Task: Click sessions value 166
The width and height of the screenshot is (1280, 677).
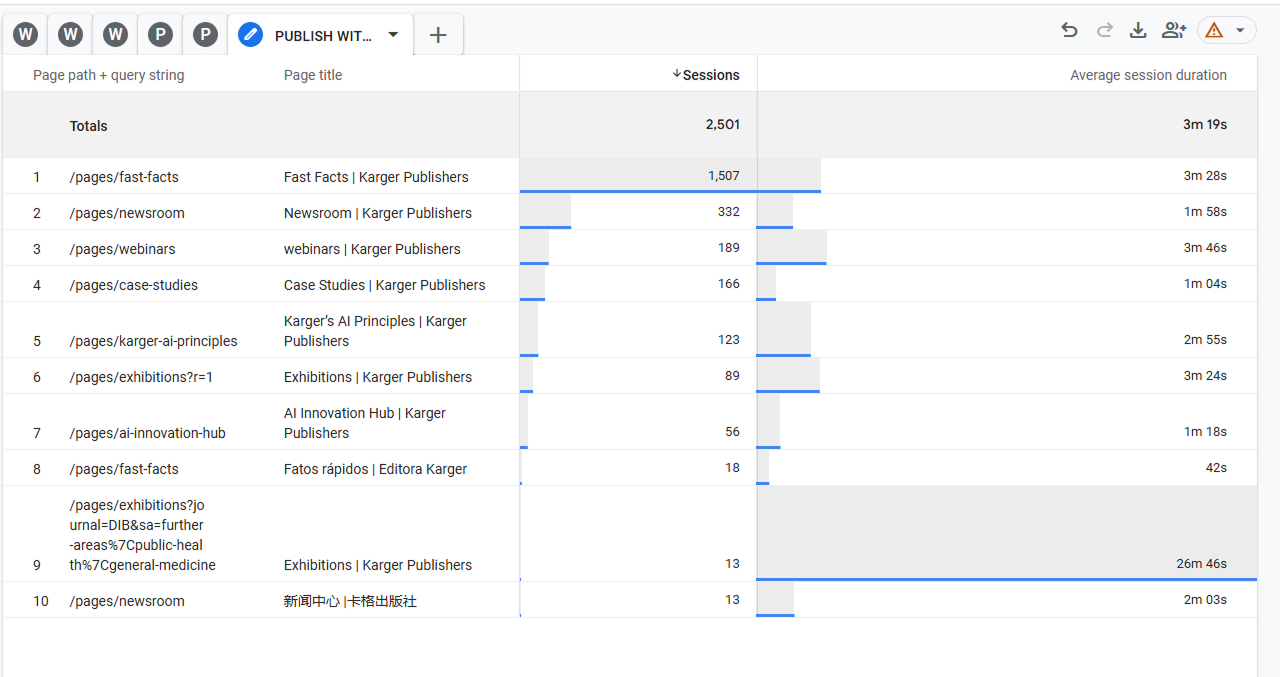Action: click(729, 284)
